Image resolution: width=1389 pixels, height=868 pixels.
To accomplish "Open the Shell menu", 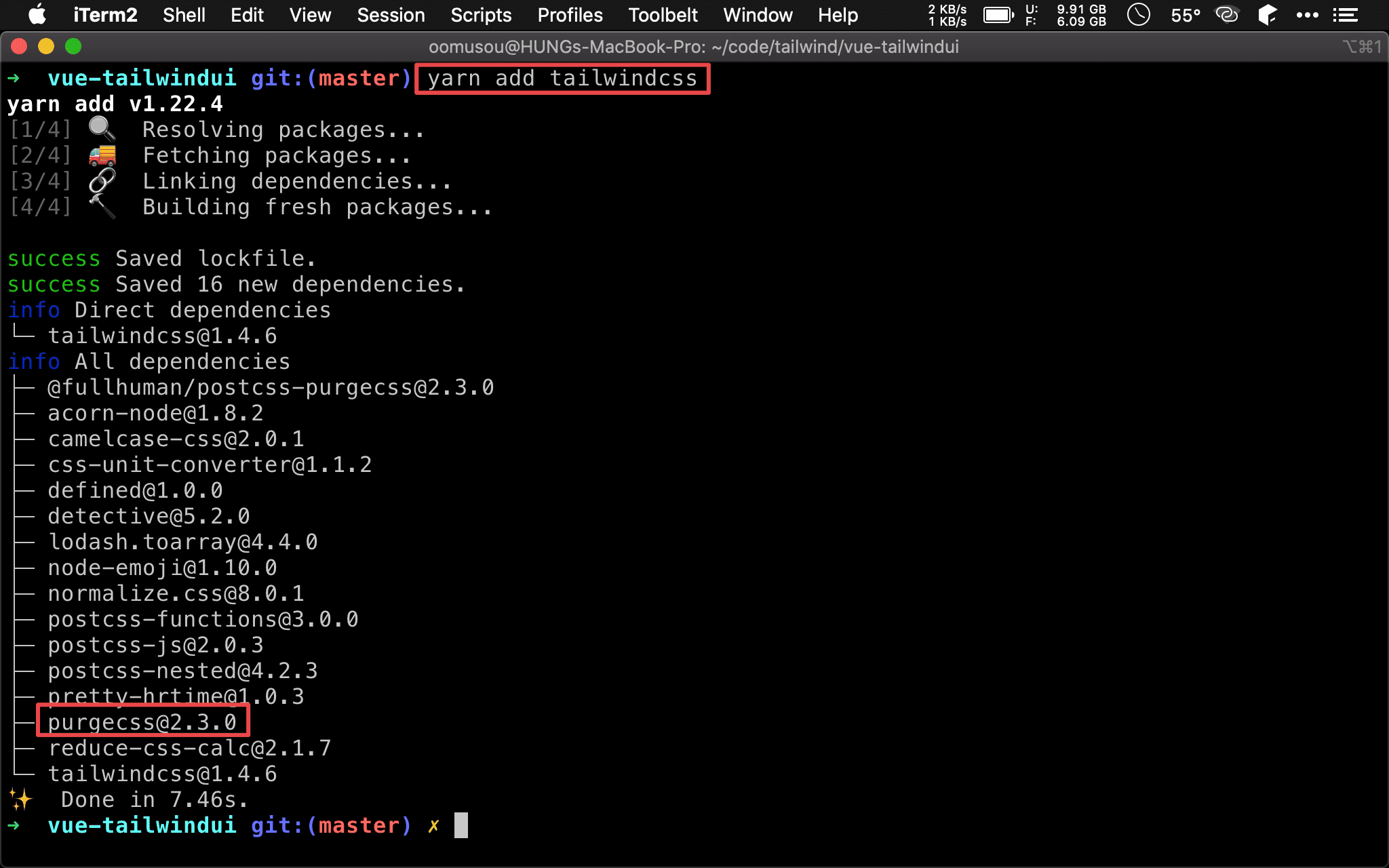I will (184, 15).
